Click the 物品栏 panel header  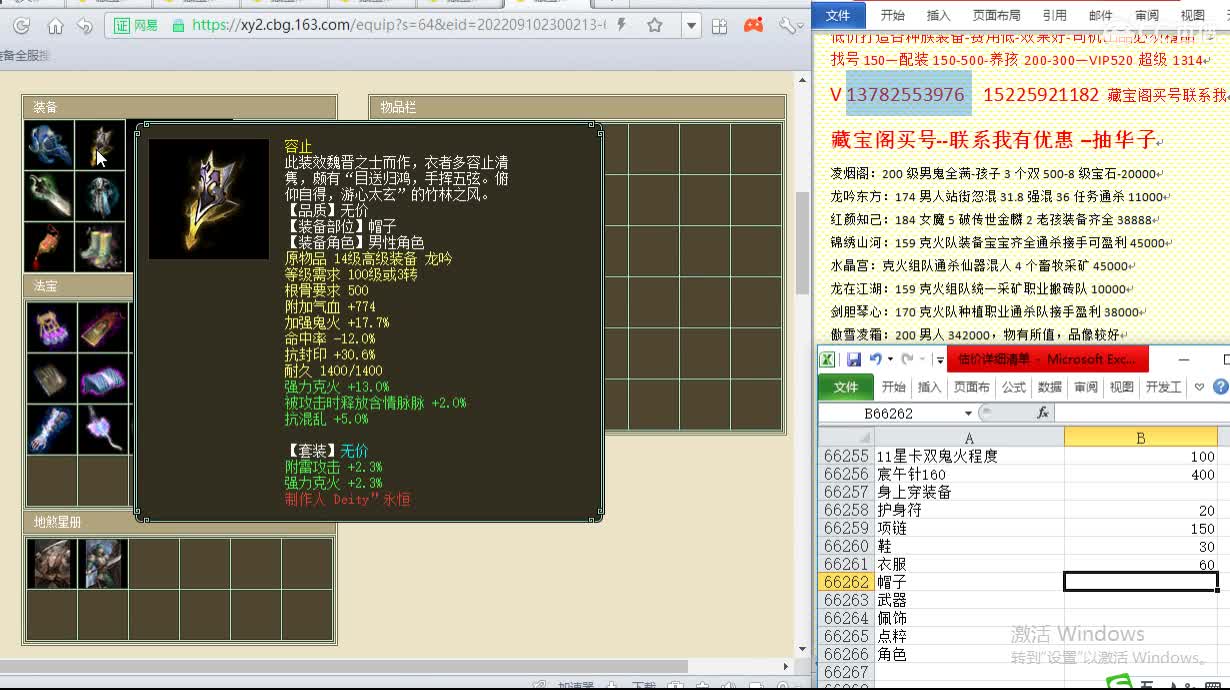(577, 107)
